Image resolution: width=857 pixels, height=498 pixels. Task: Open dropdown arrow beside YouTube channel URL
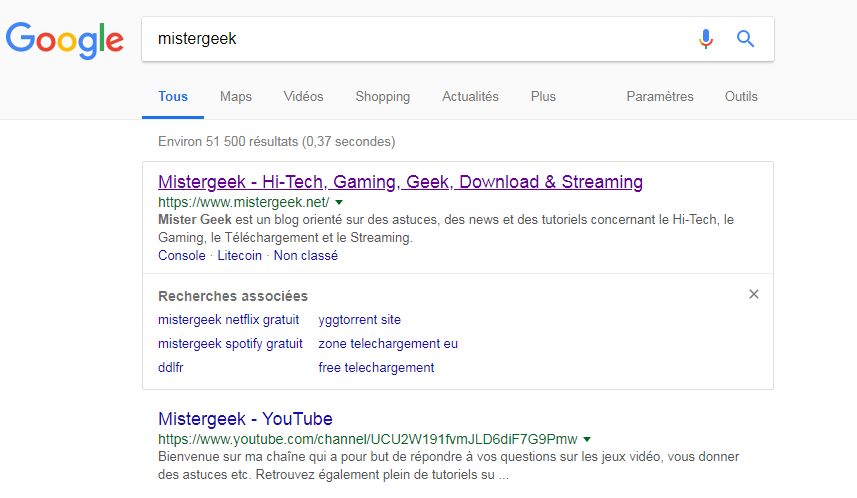click(587, 439)
